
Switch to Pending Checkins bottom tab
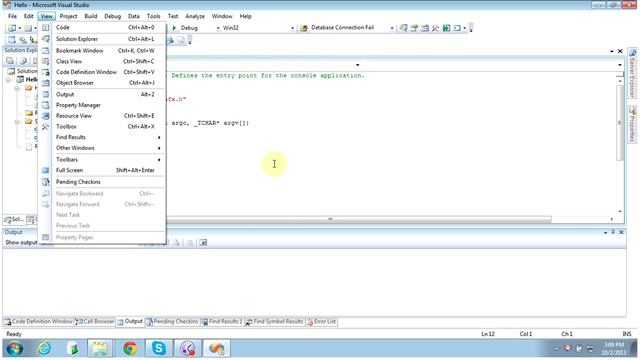click(172, 322)
